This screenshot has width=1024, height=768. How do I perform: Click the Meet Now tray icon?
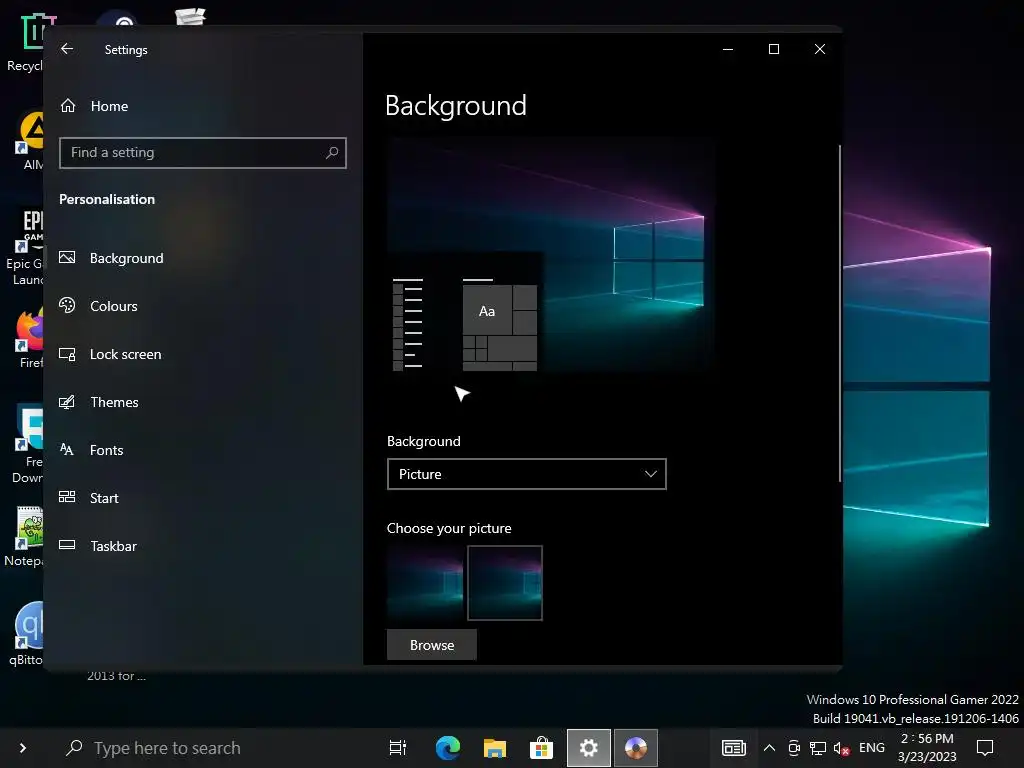point(793,748)
